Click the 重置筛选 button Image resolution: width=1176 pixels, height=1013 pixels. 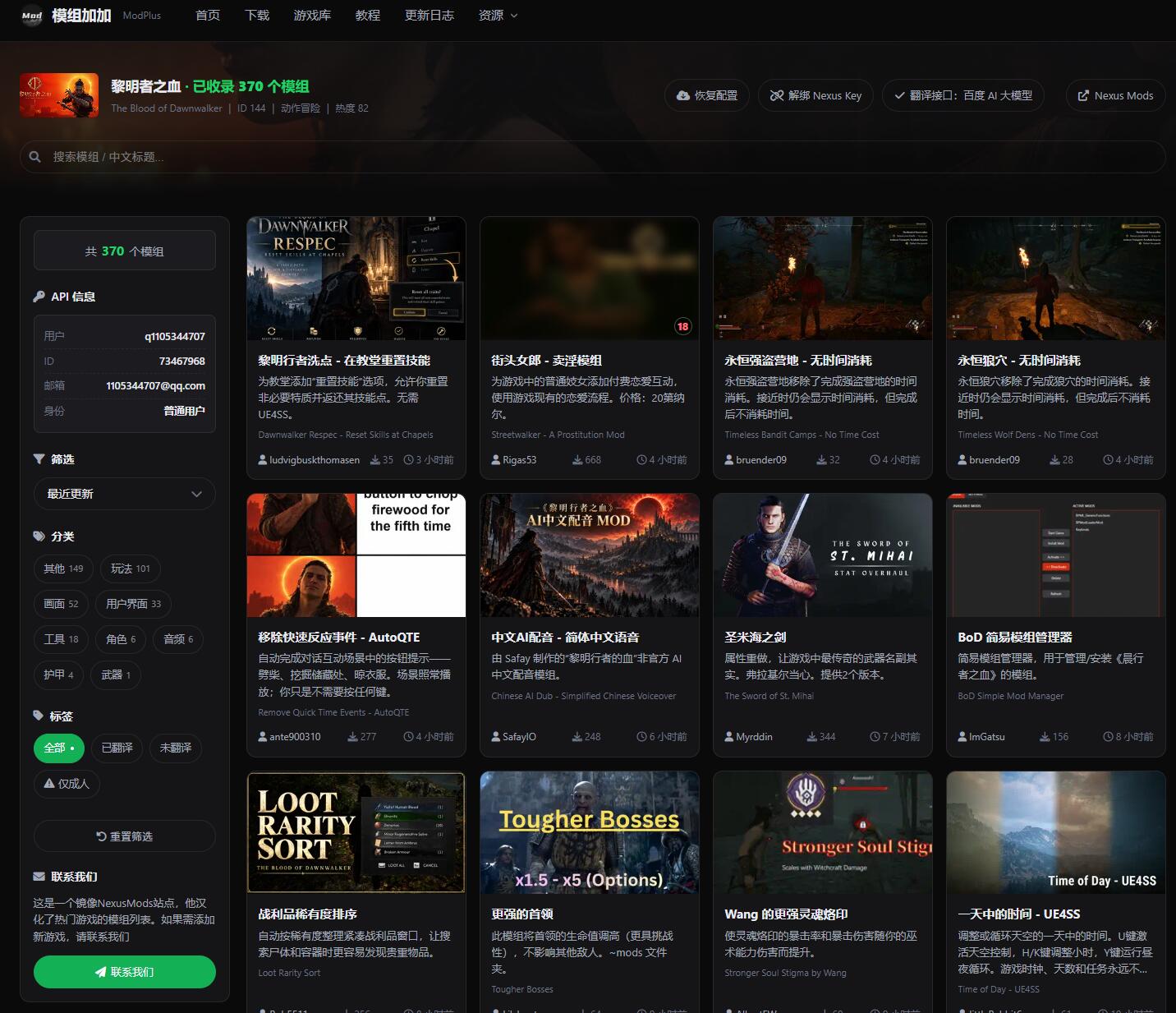click(125, 836)
